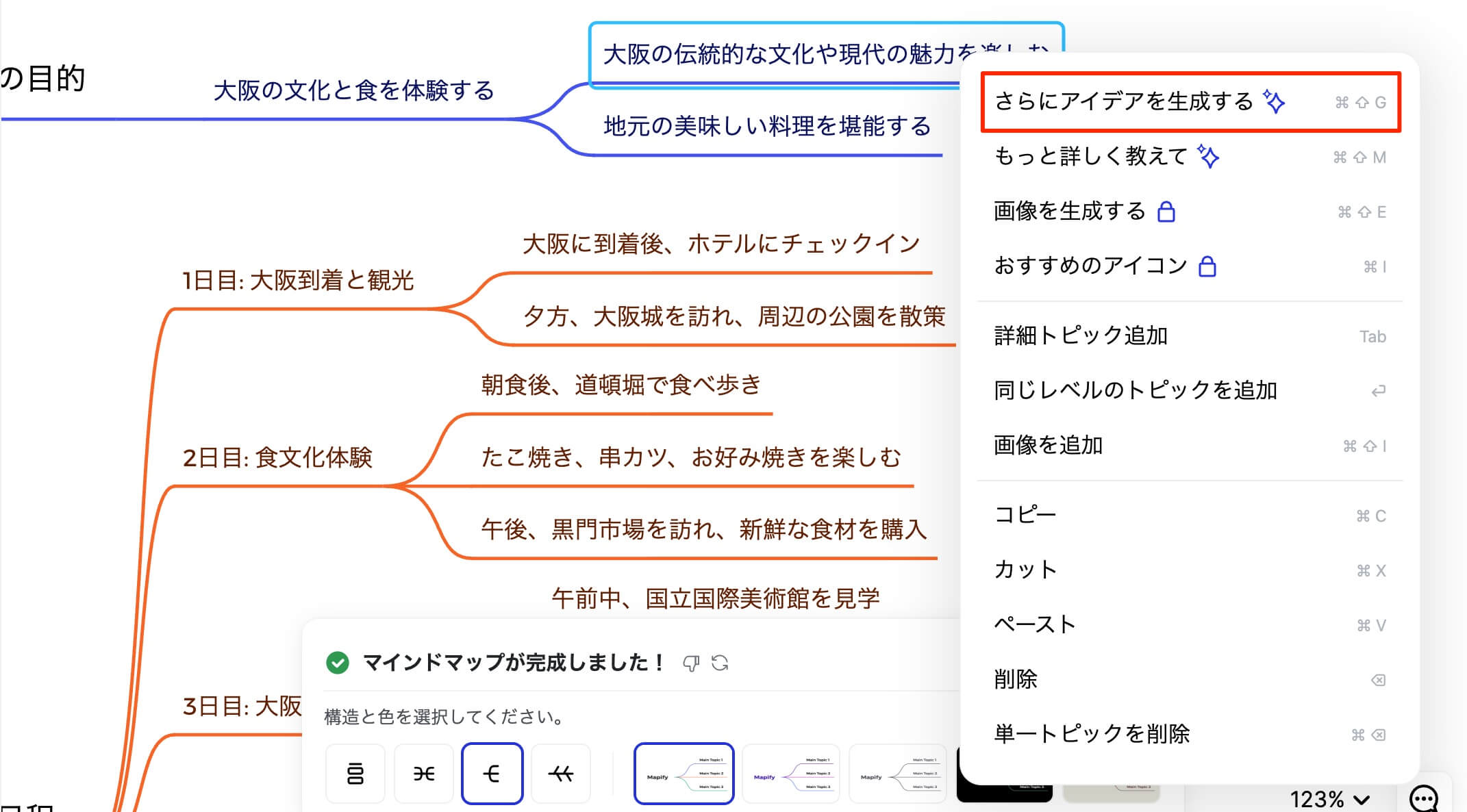Click the regenerate mind map icon
The image size is (1467, 812).
720,663
